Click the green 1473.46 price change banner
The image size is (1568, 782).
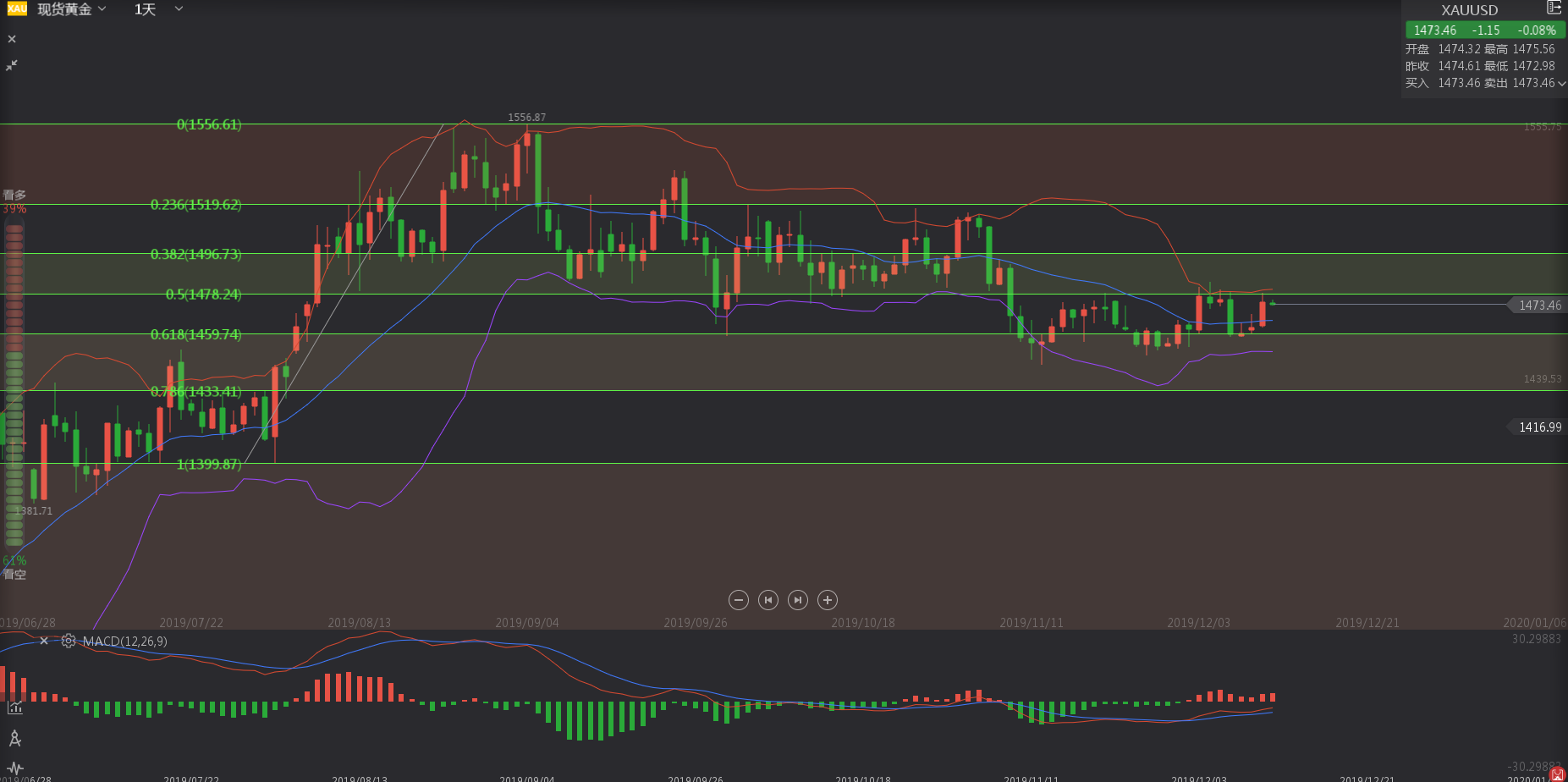tap(1485, 30)
